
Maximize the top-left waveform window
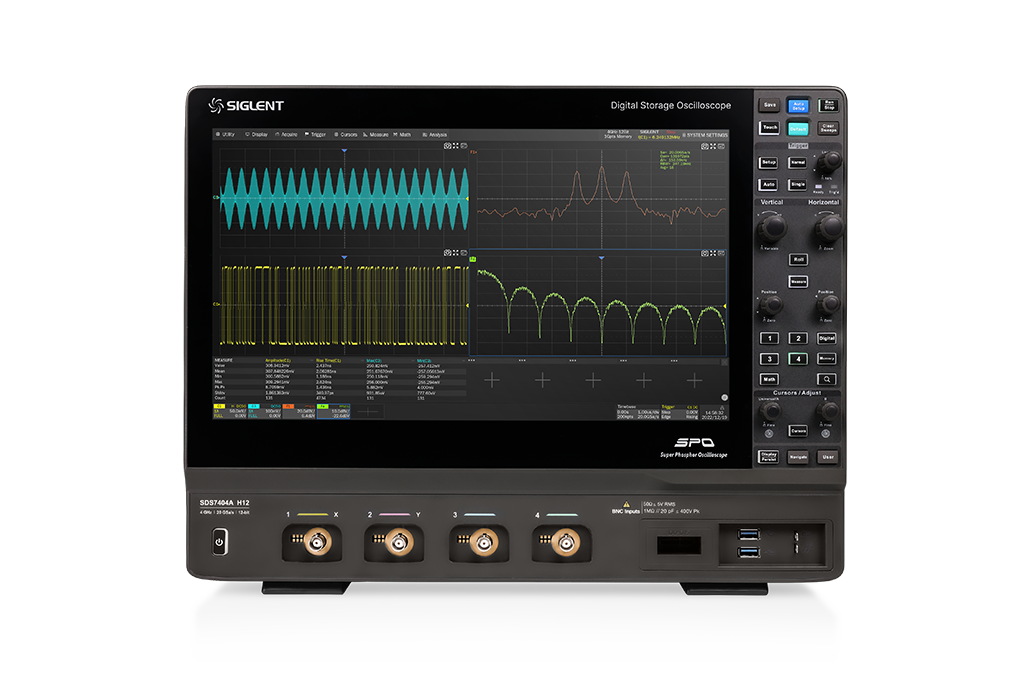(x=456, y=146)
